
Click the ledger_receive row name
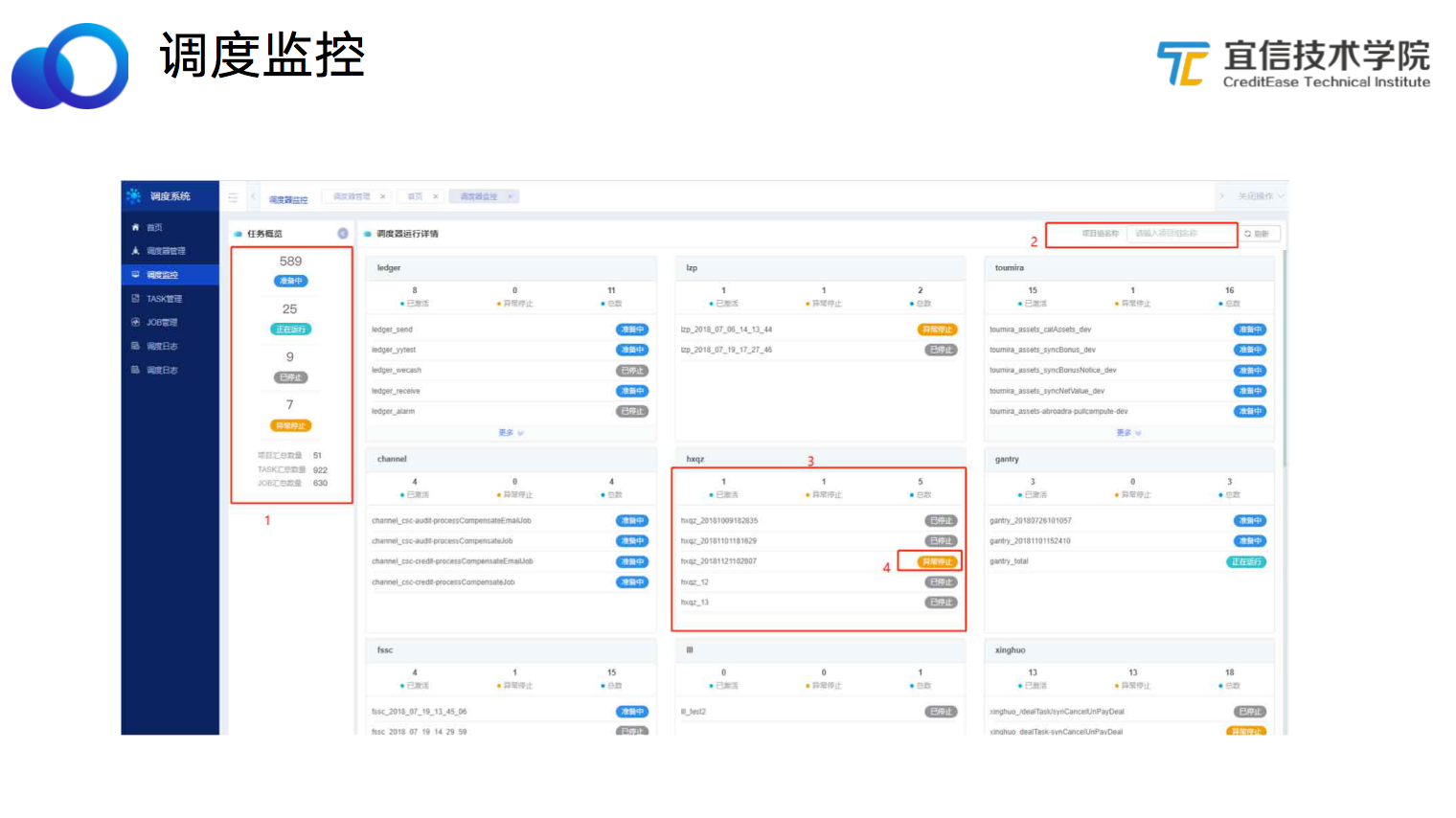396,391
